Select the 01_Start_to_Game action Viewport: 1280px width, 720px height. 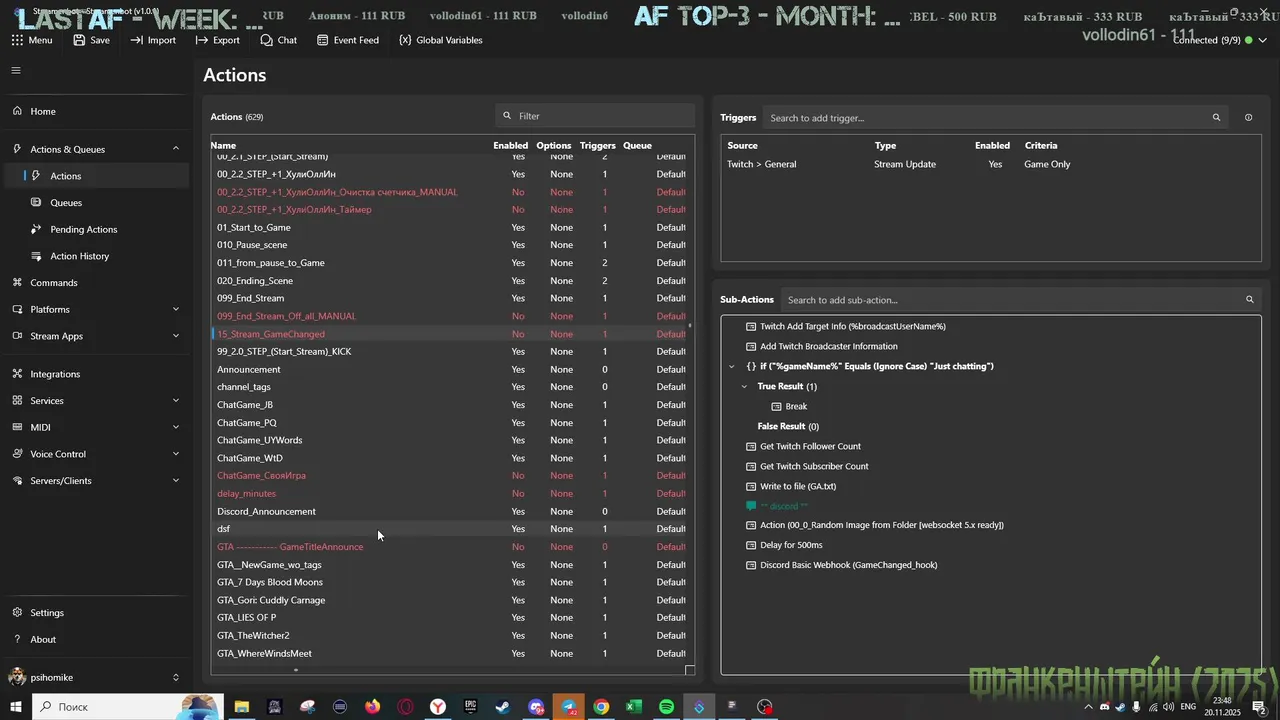click(x=448, y=227)
